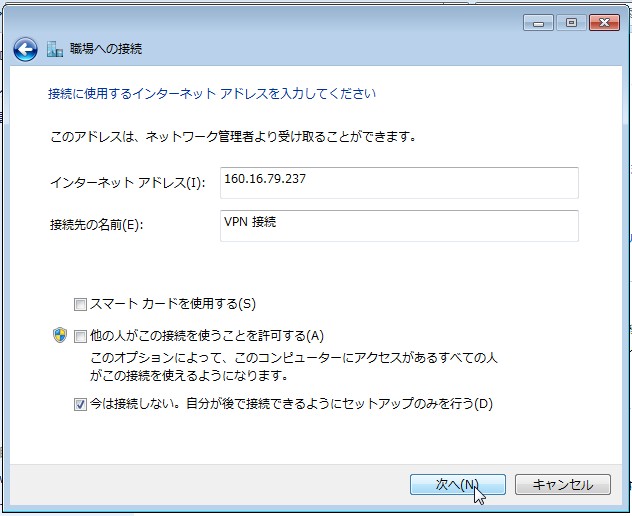Click the label 接続先の名前(E):
The height and width of the screenshot is (516, 632).
(97, 225)
